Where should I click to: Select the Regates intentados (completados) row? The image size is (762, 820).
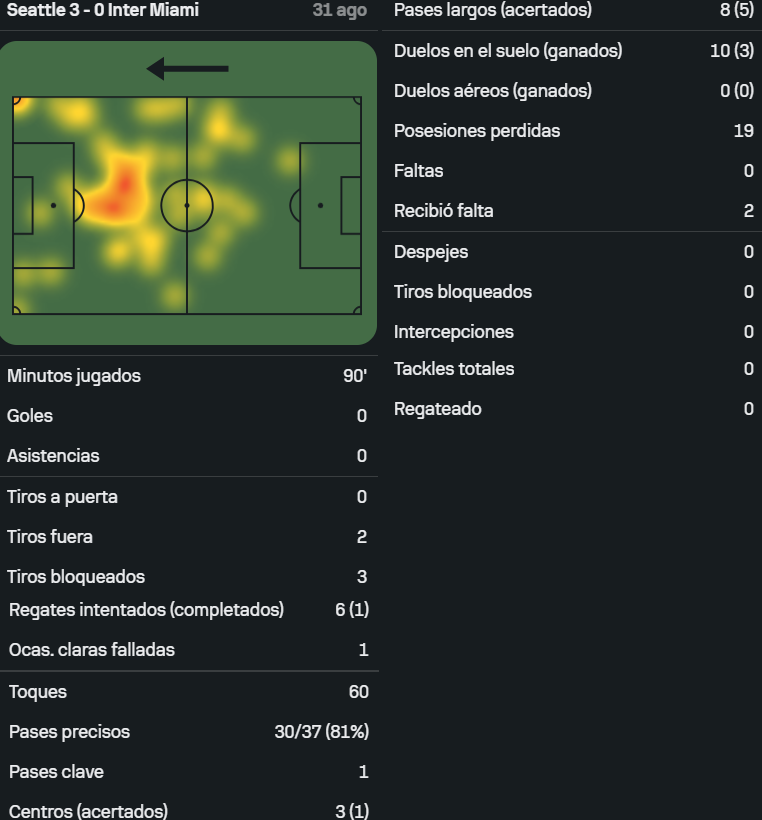189,610
